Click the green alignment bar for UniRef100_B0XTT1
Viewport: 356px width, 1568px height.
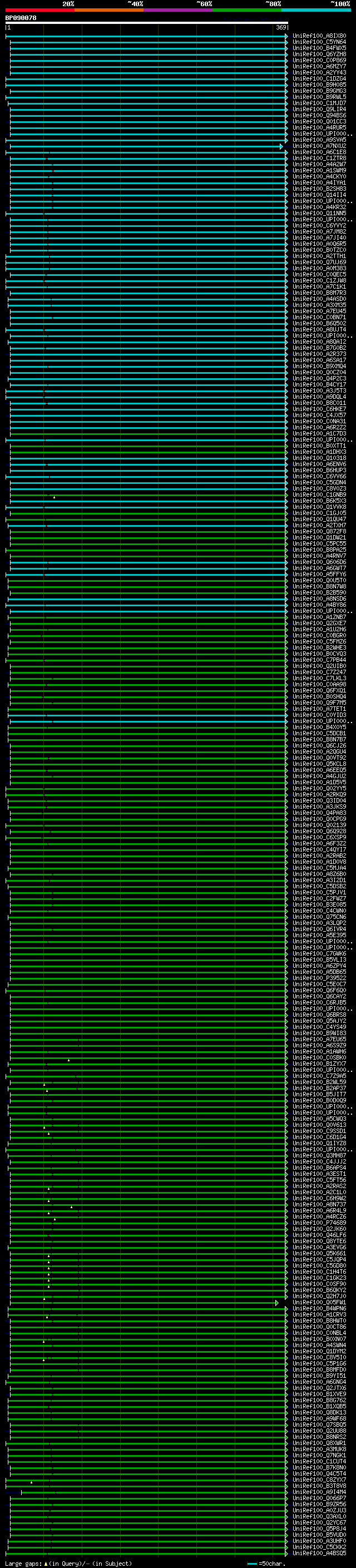[148, 446]
